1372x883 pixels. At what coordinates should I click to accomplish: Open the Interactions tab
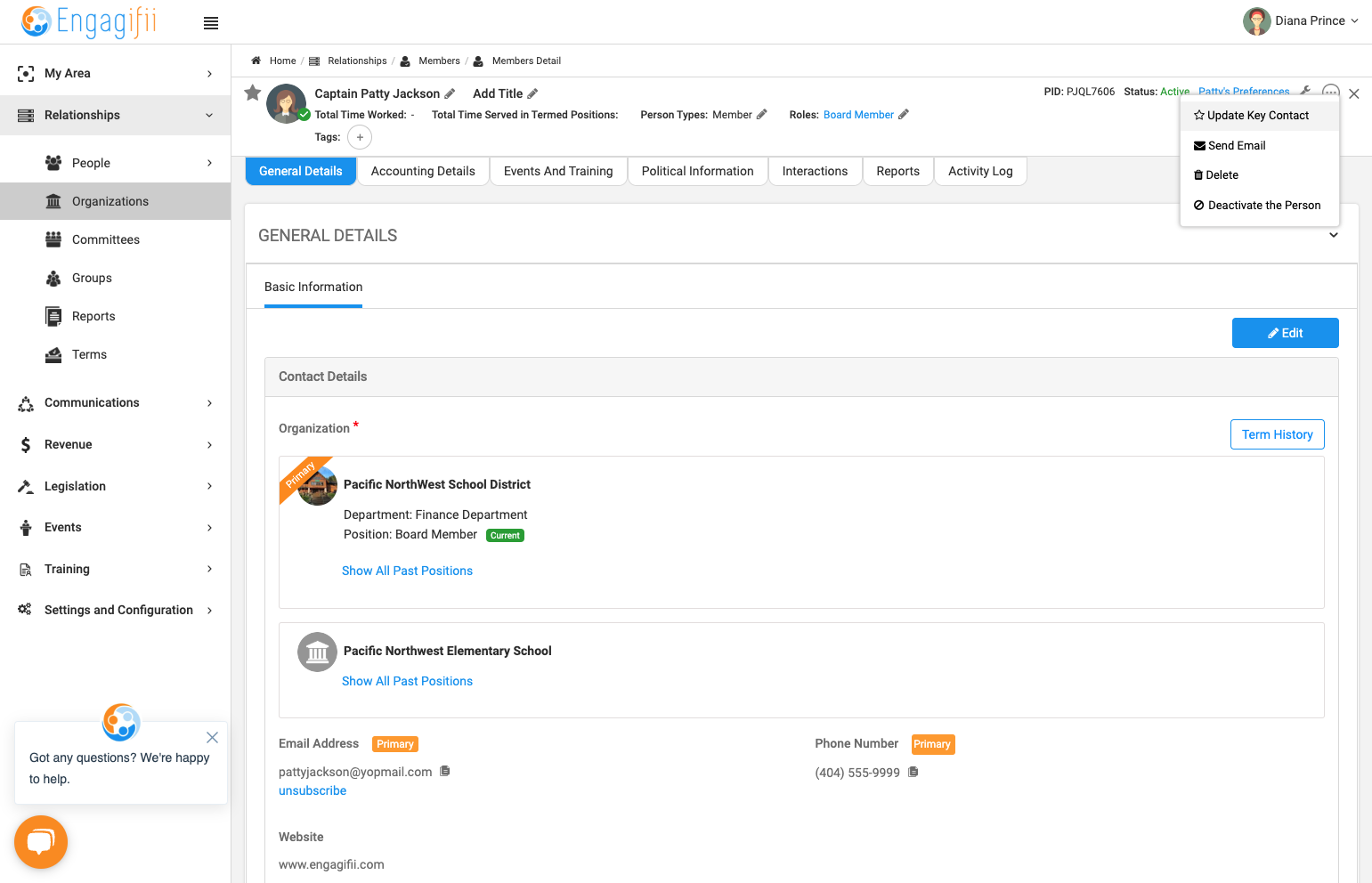(x=815, y=171)
